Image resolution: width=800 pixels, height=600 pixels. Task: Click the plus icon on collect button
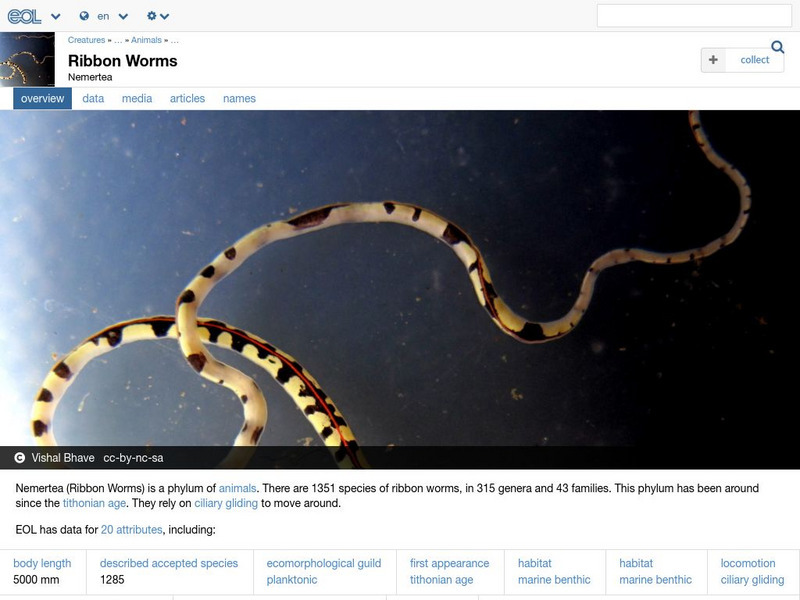pos(714,60)
